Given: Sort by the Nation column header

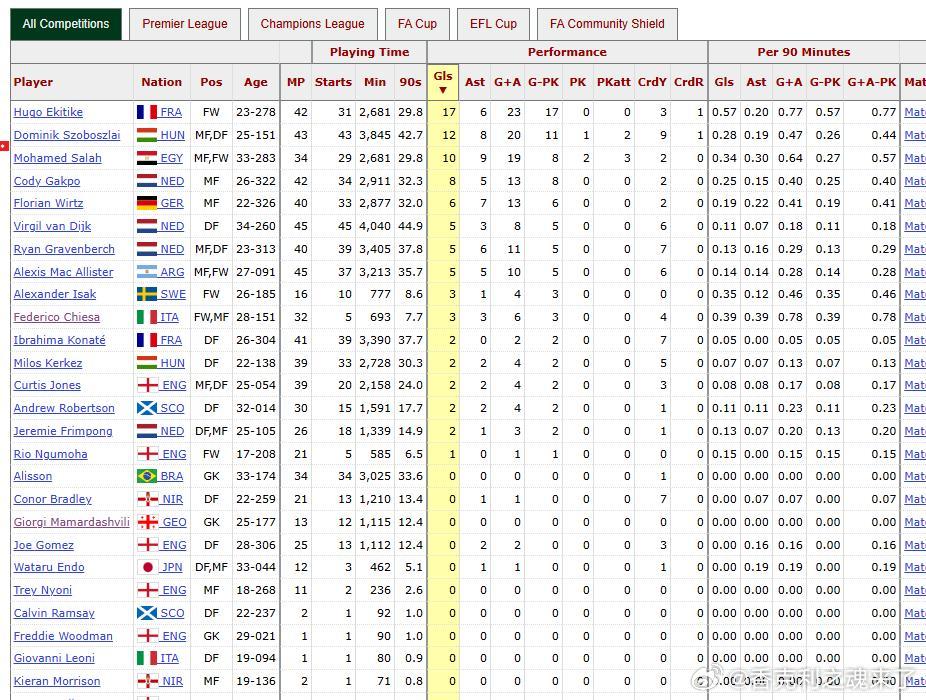Looking at the screenshot, I should (161, 82).
